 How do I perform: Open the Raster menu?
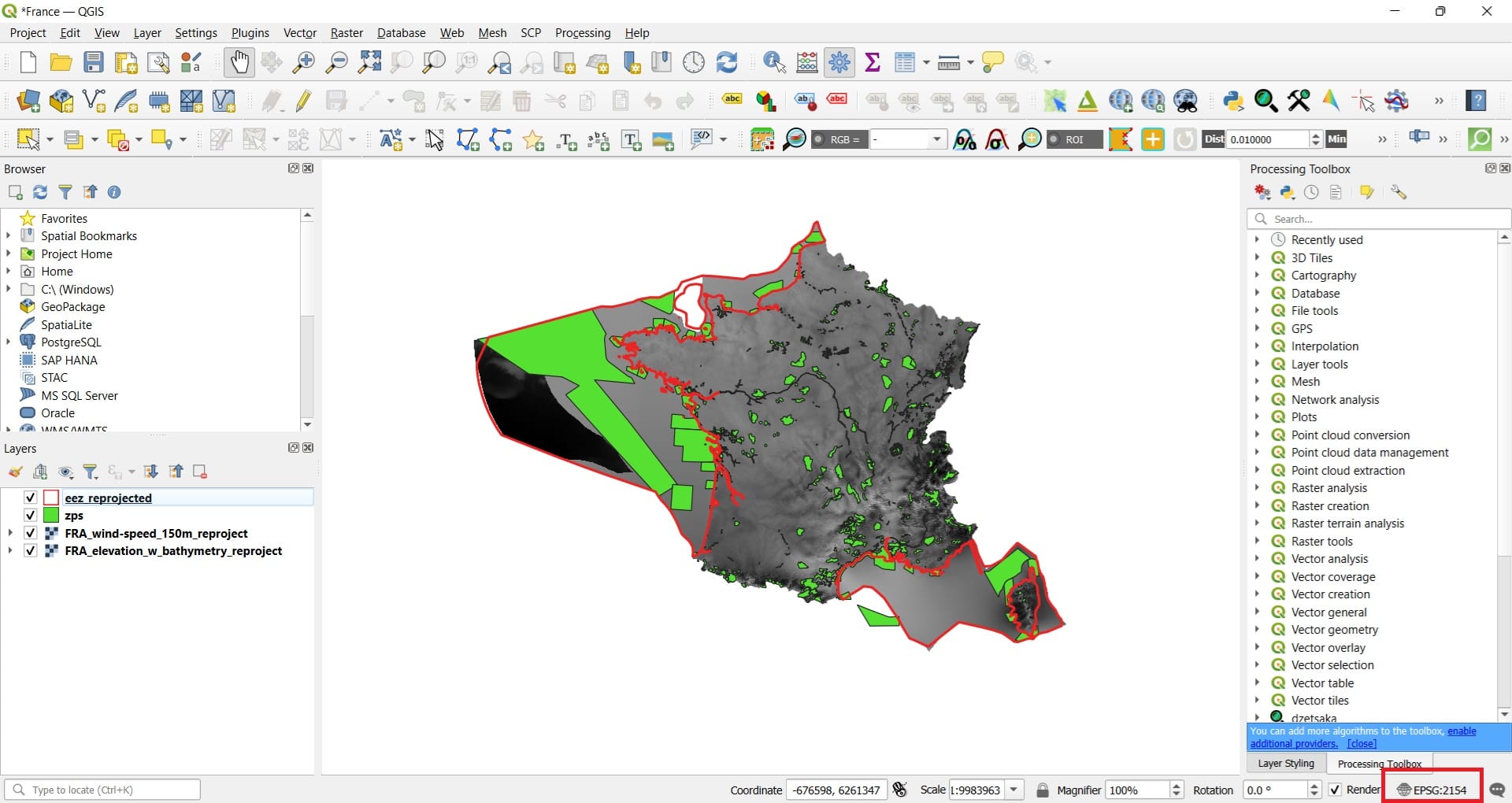click(x=346, y=32)
